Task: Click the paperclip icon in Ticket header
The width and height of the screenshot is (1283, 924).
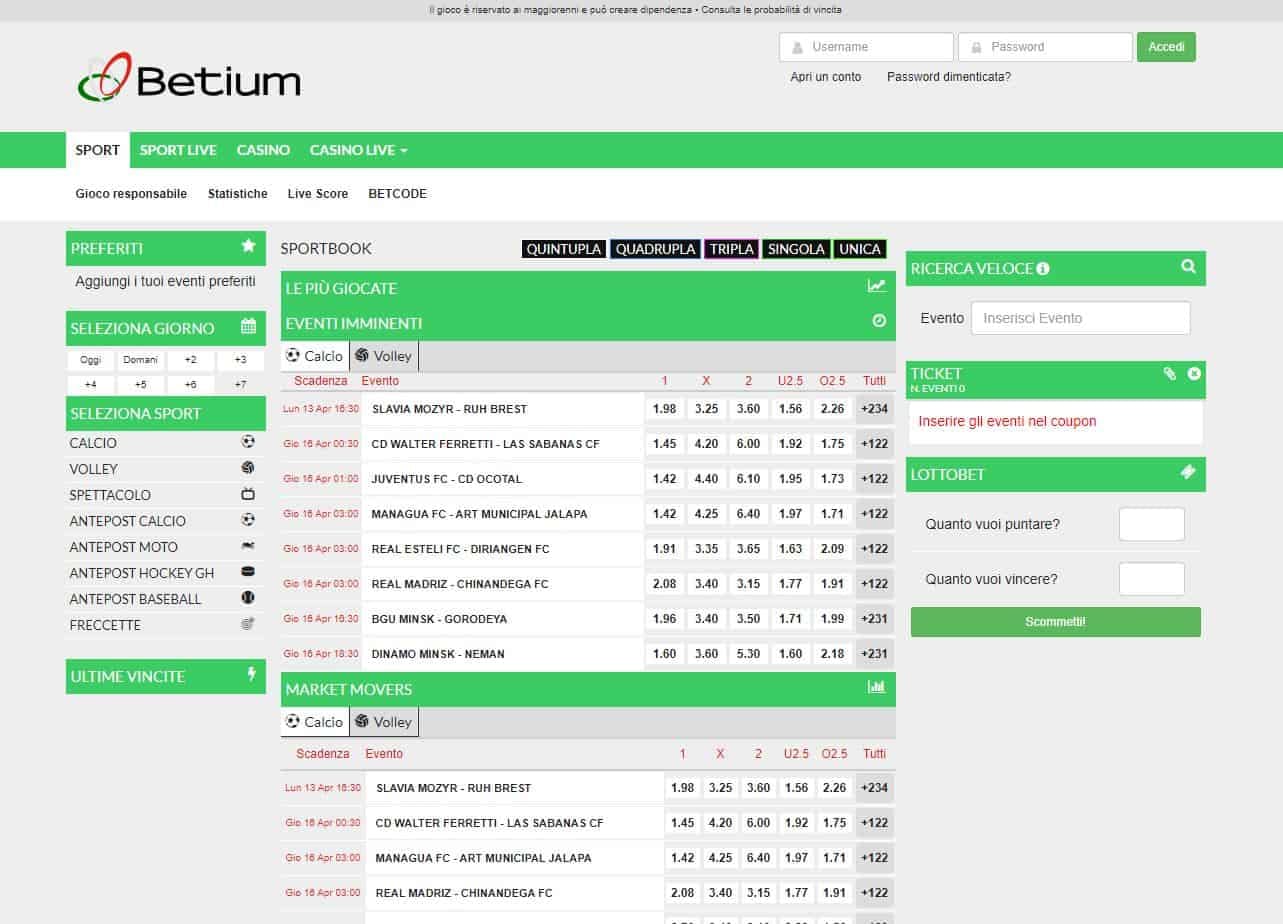Action: tap(1170, 373)
